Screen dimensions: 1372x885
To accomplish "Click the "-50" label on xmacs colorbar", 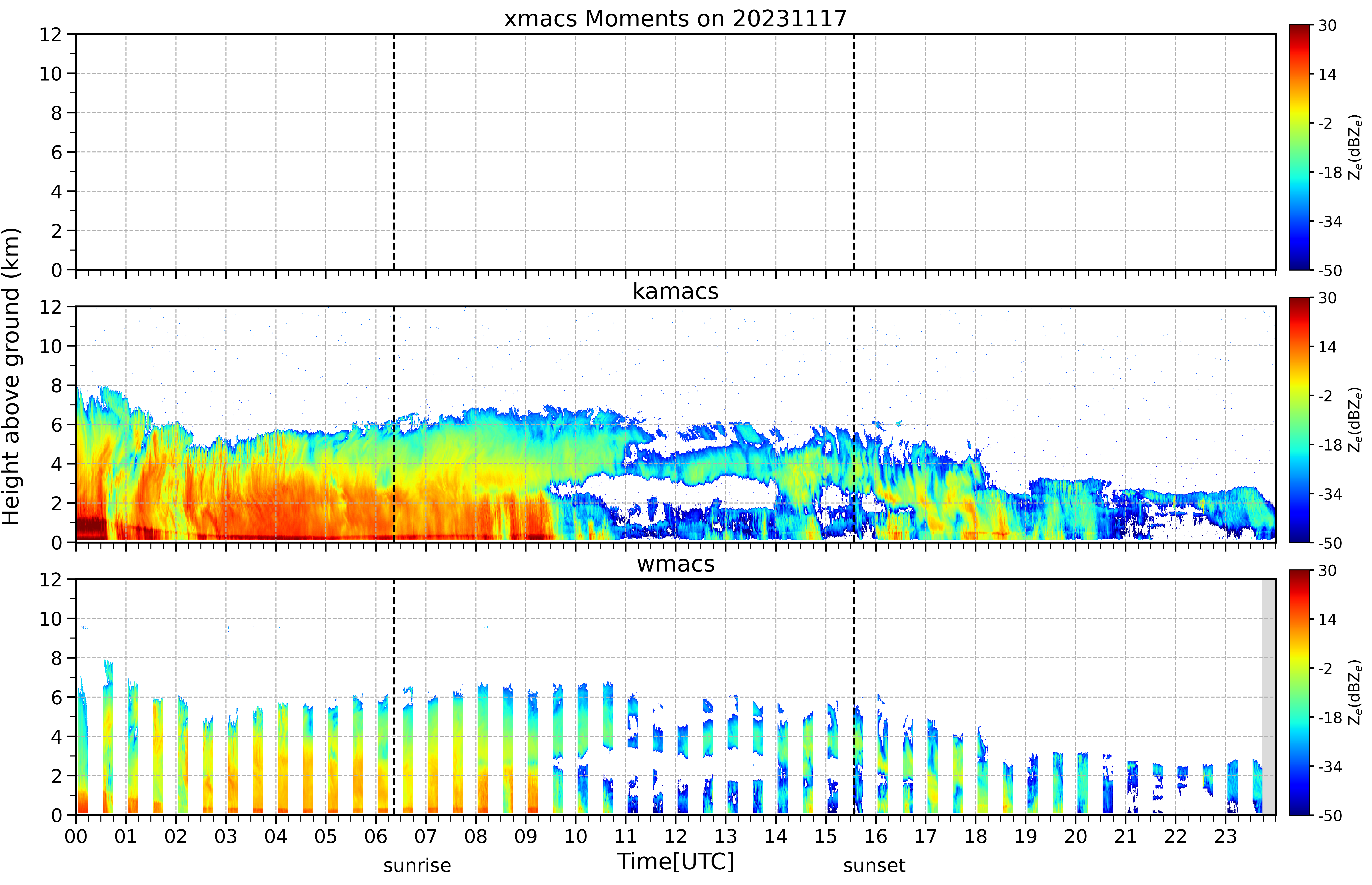I will pyautogui.click(x=1330, y=271).
